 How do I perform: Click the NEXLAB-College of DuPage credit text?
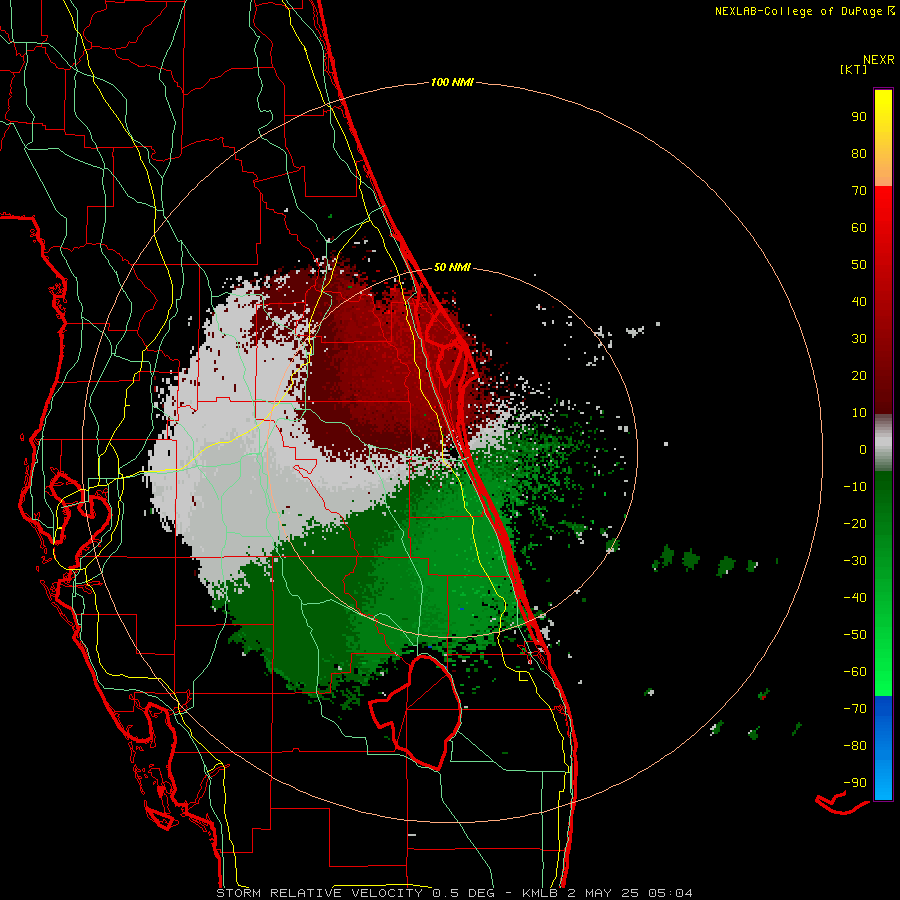pos(798,11)
